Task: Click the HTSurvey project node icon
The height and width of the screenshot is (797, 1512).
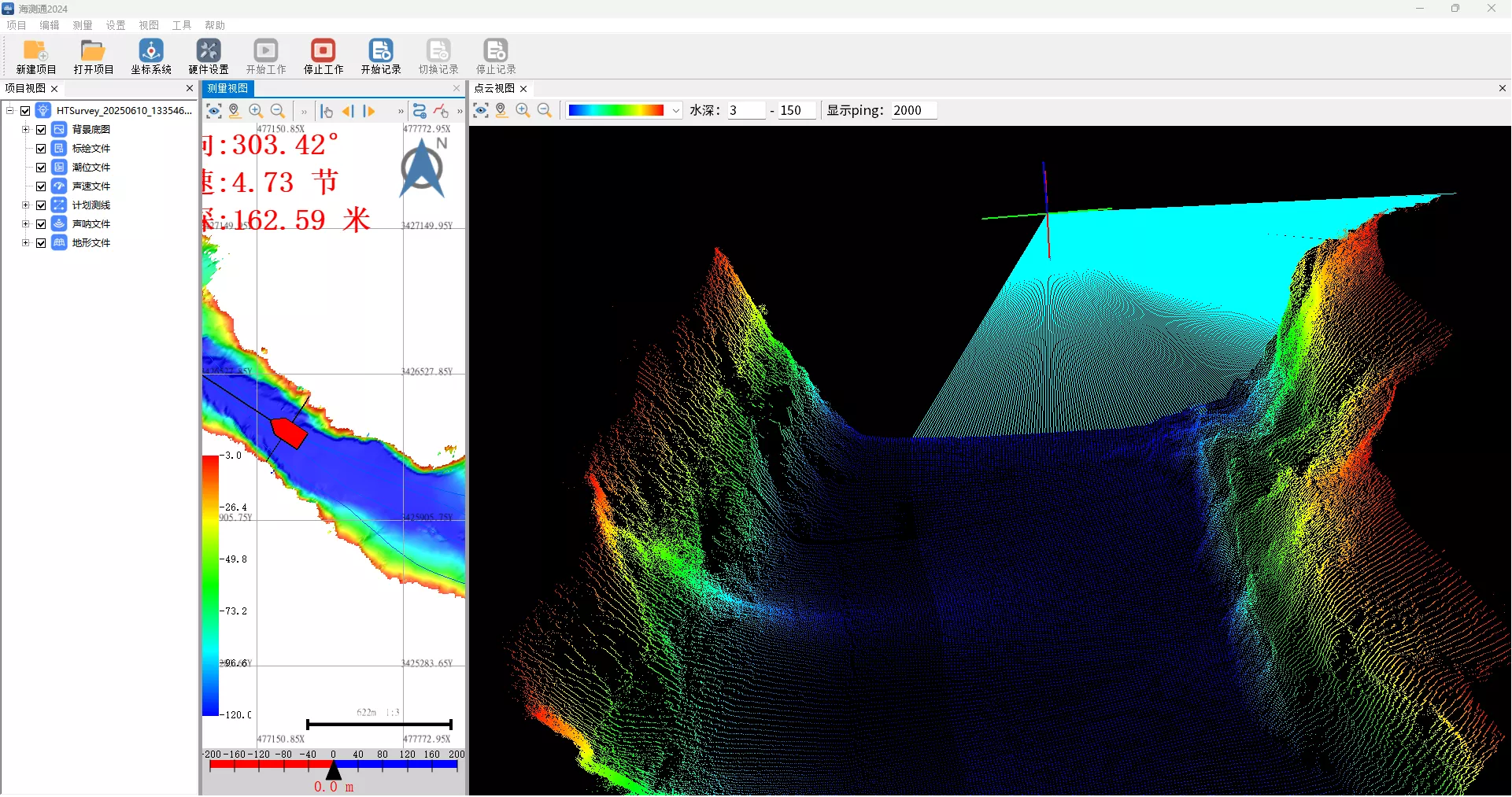Action: (x=44, y=110)
